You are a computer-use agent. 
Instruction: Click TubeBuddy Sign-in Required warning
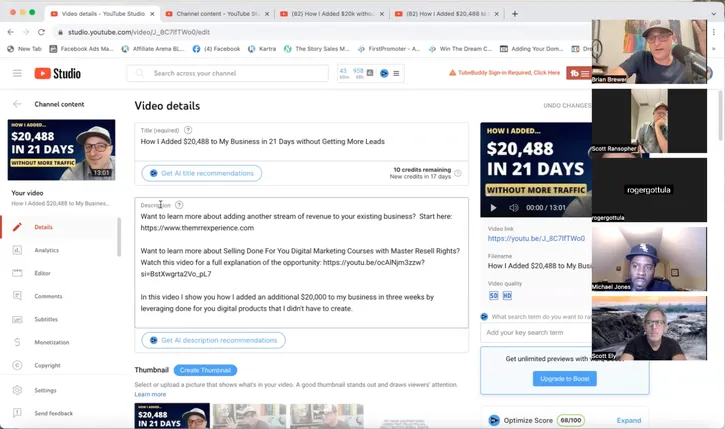point(504,73)
